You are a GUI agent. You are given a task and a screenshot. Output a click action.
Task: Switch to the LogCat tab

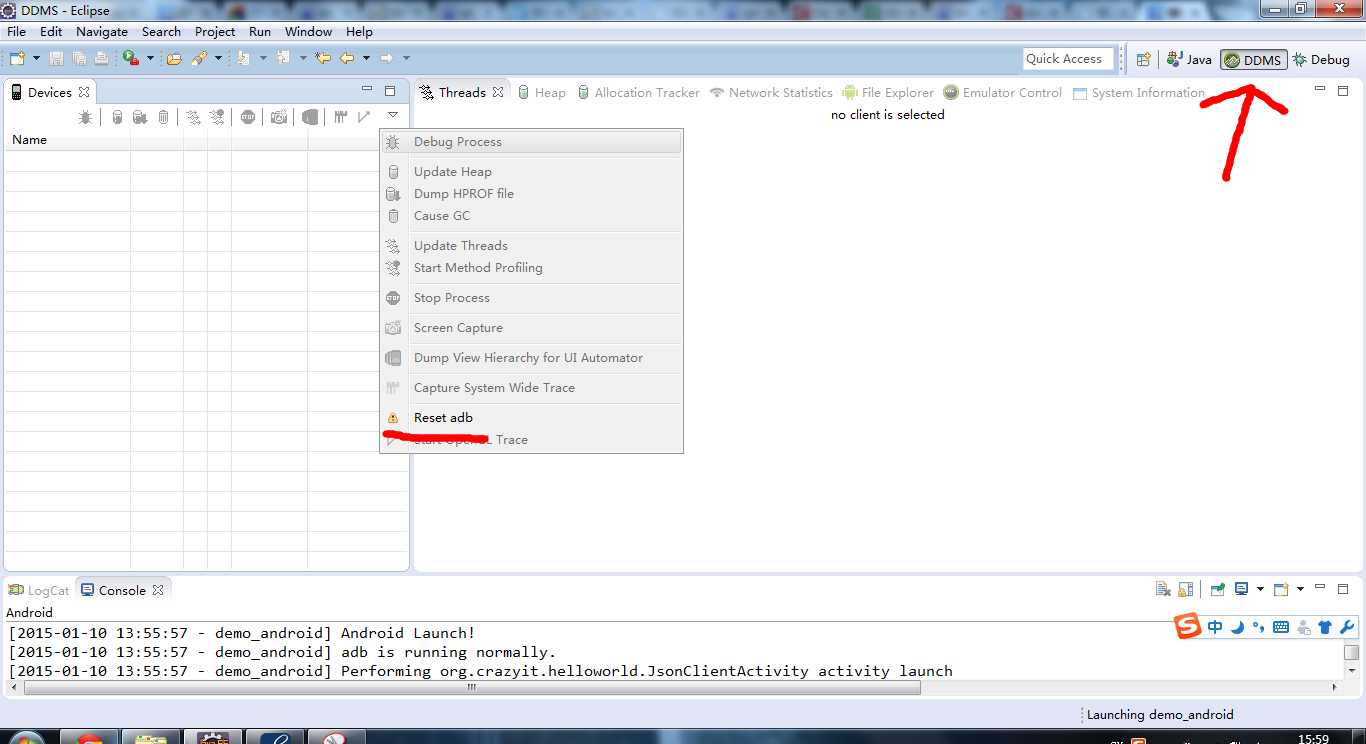click(x=39, y=591)
